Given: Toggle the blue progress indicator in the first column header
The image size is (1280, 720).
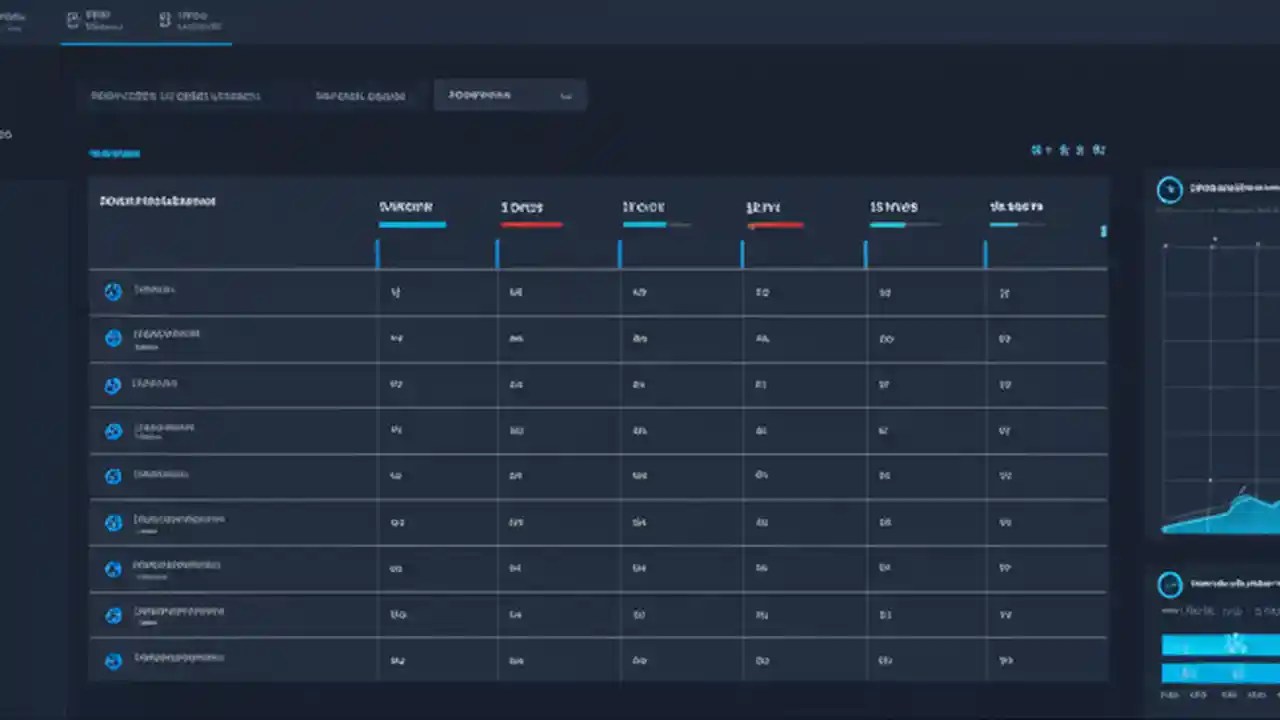Looking at the screenshot, I should click(412, 225).
